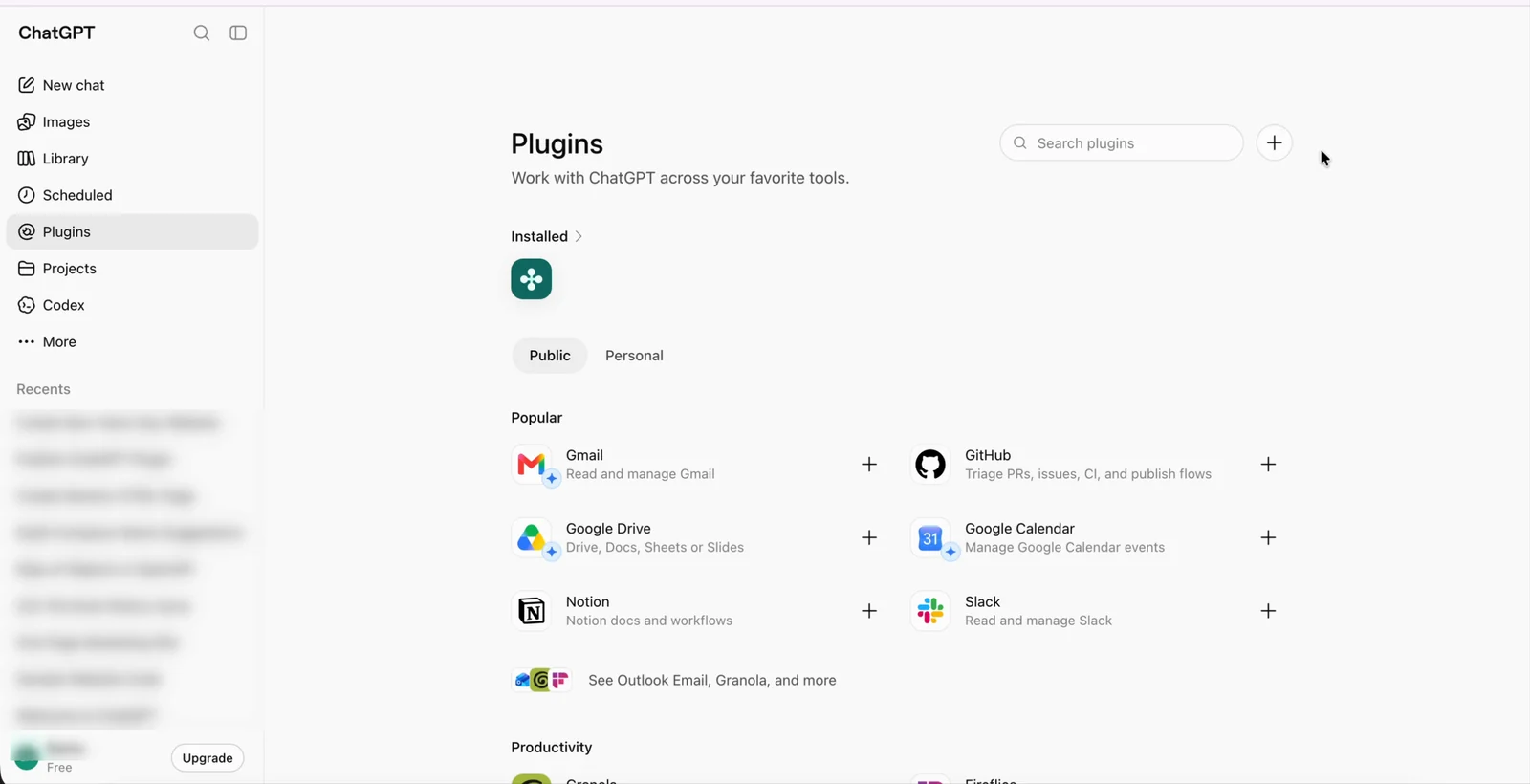1530x784 pixels.
Task: Click the GitHub plugin icon
Action: 930,465
